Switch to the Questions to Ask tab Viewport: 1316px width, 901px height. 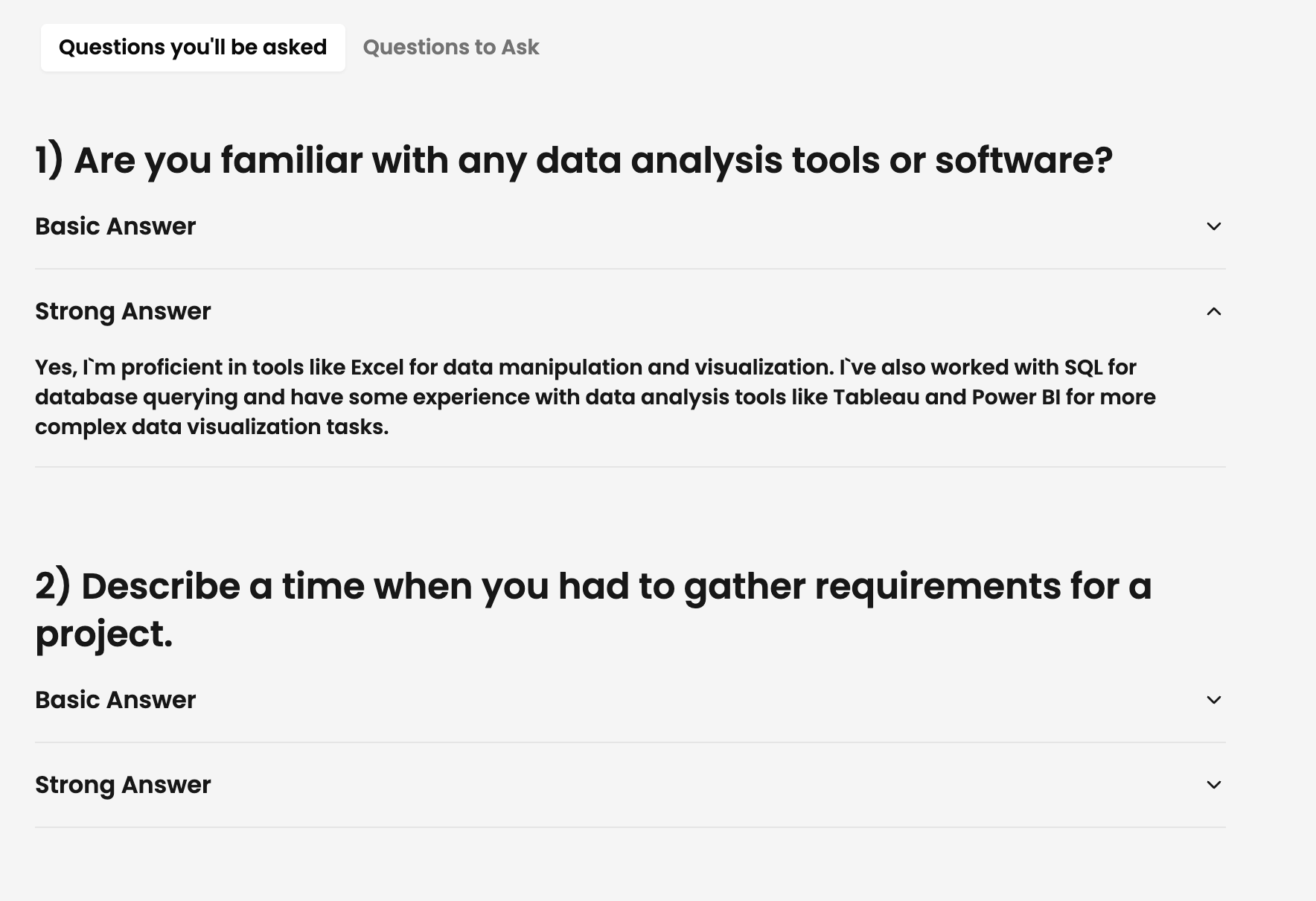(450, 48)
